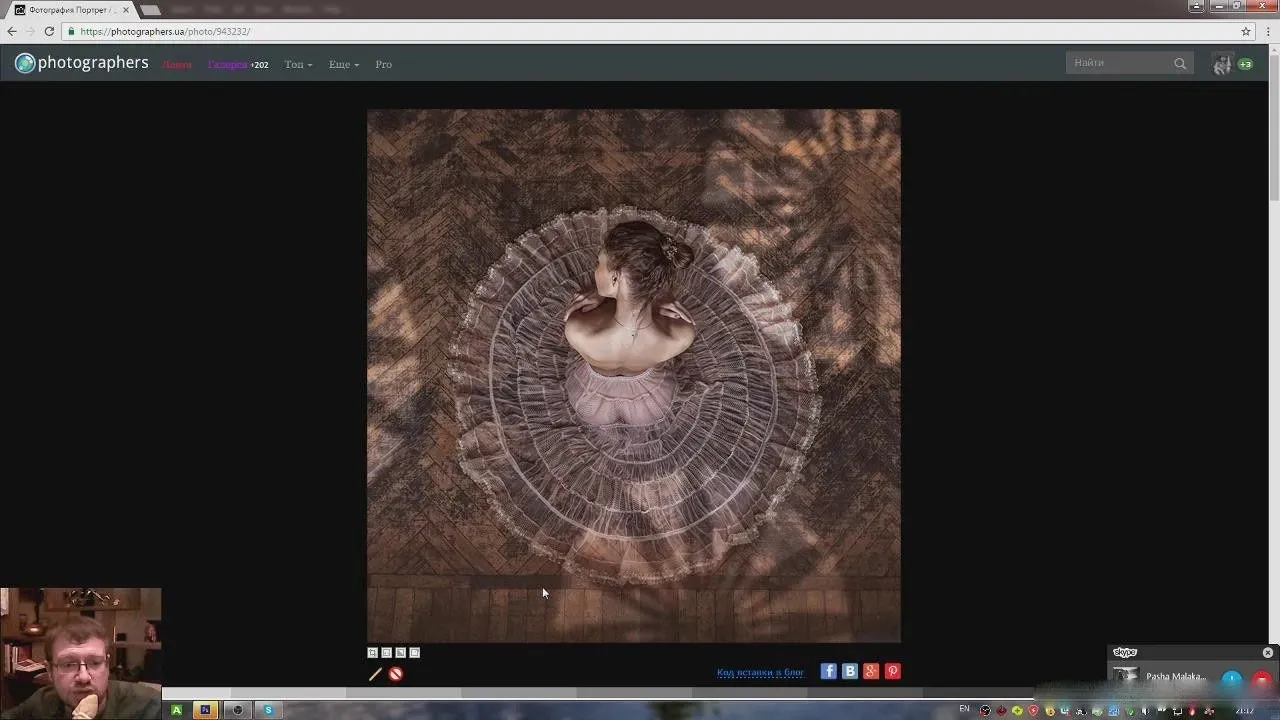Share photo on VK
The image size is (1280, 720).
[x=850, y=671]
